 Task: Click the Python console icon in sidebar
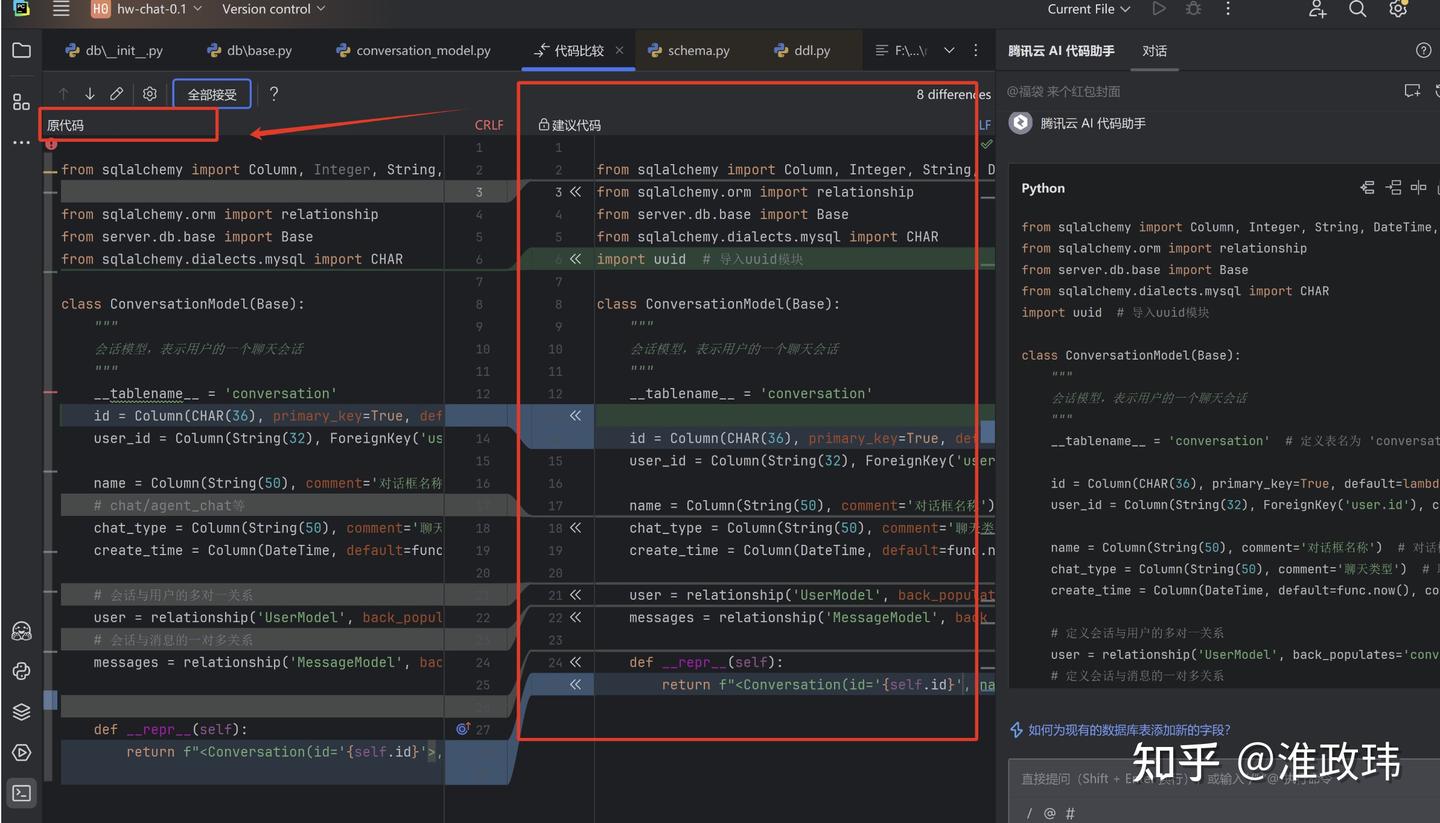pyautogui.click(x=21, y=671)
